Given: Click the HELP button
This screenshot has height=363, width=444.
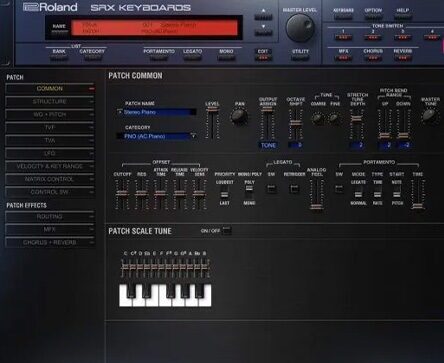Looking at the screenshot, I should click(402, 16).
